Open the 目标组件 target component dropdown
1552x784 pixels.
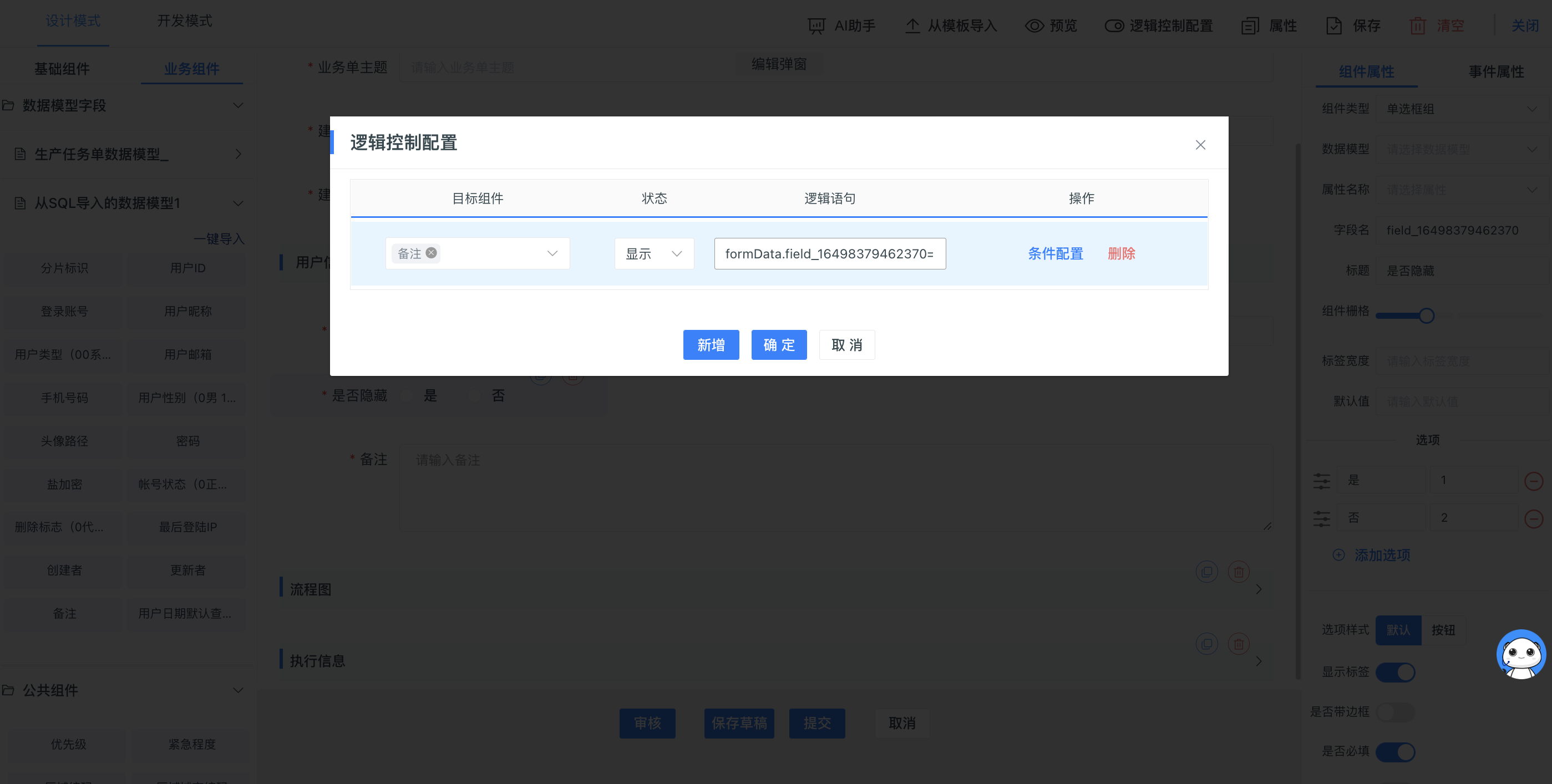click(x=551, y=253)
